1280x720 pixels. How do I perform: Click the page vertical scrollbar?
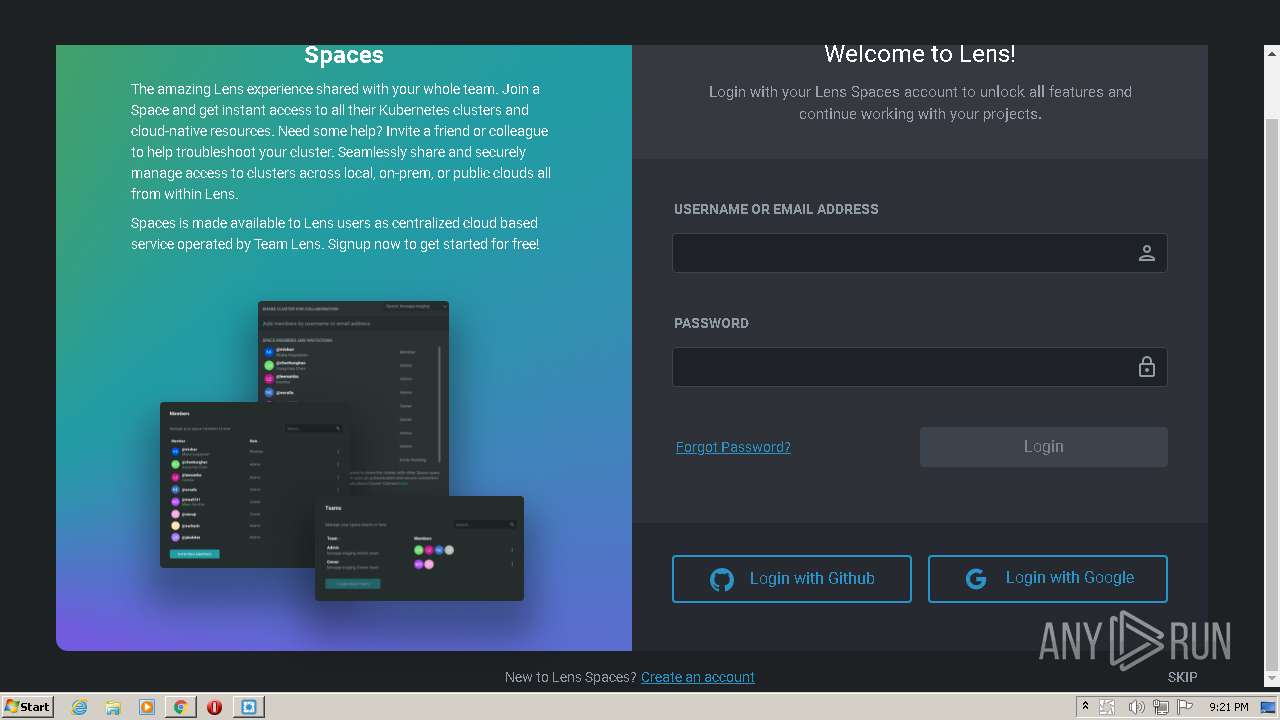pyautogui.click(x=1272, y=366)
